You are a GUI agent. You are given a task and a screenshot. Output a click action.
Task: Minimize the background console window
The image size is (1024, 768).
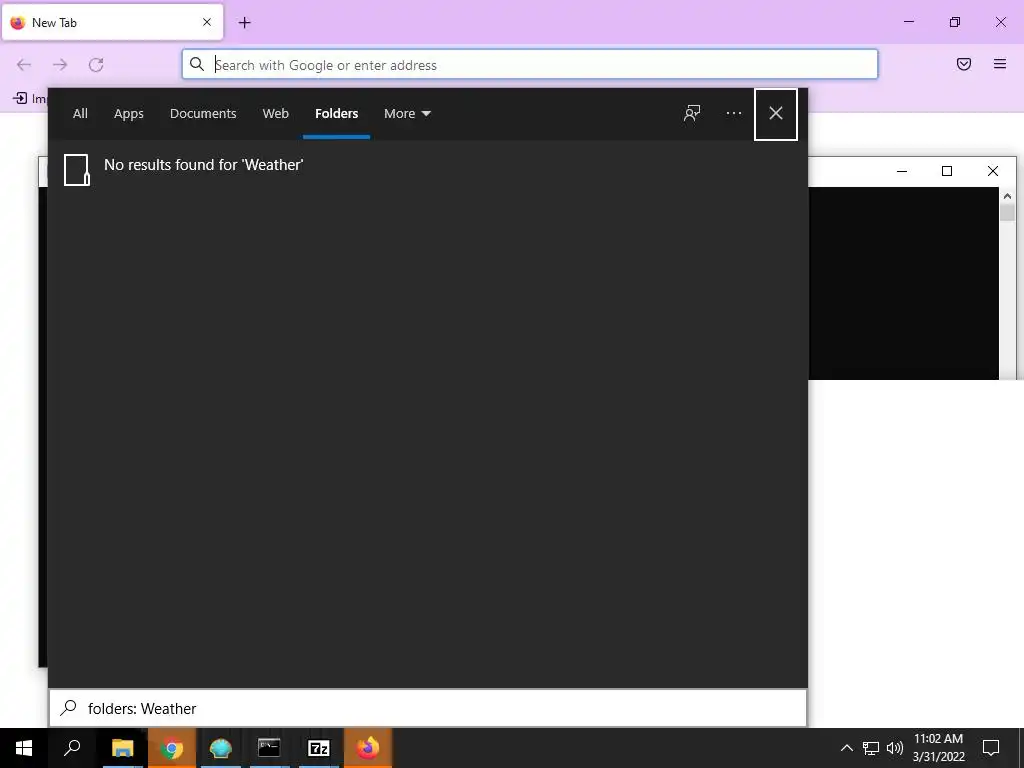pyautogui.click(x=902, y=171)
